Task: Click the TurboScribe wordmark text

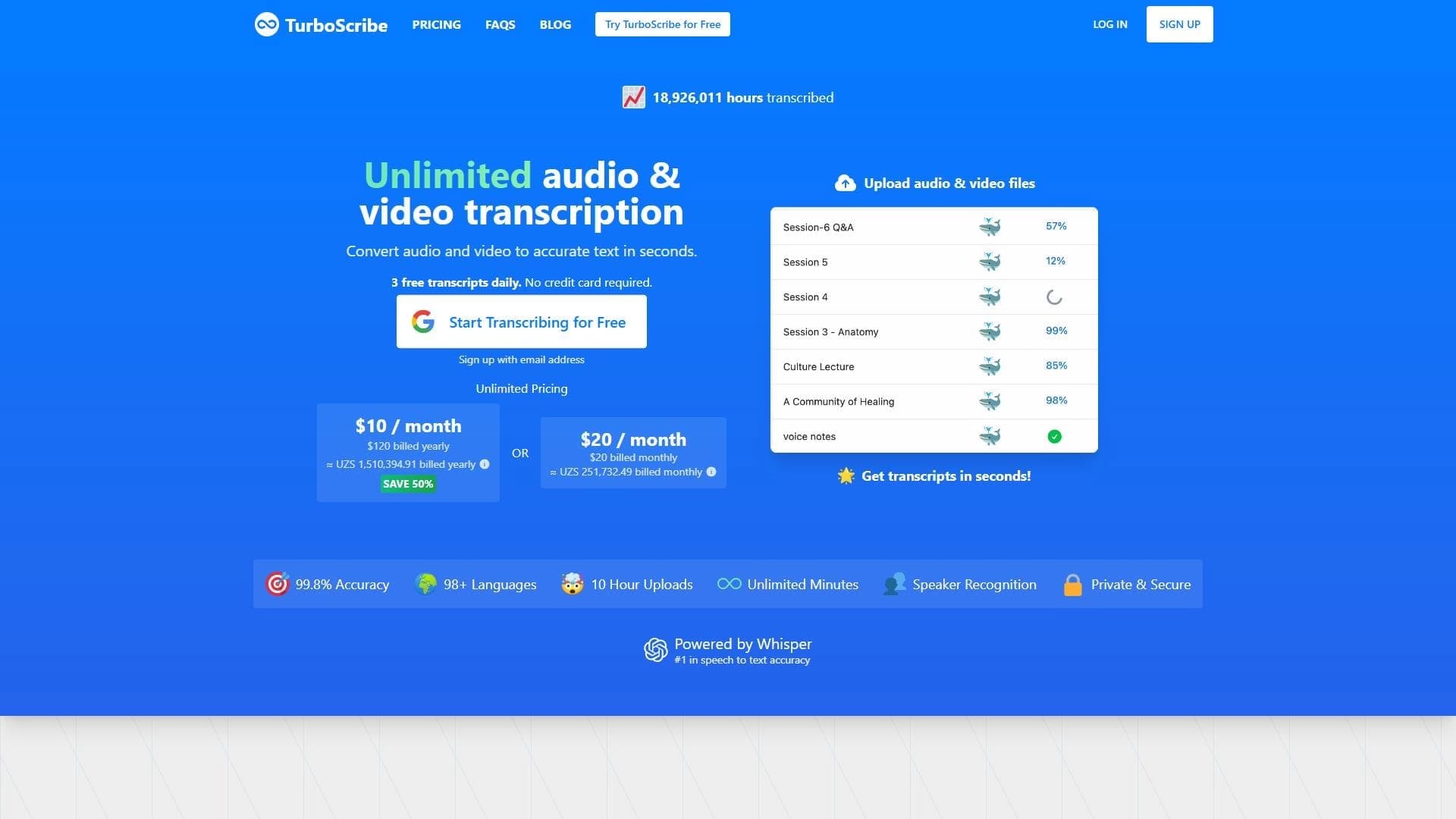Action: click(x=336, y=25)
